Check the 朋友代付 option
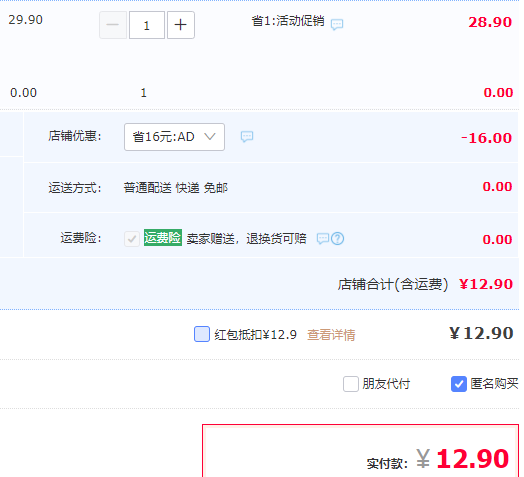The height and width of the screenshot is (477, 524). [351, 384]
